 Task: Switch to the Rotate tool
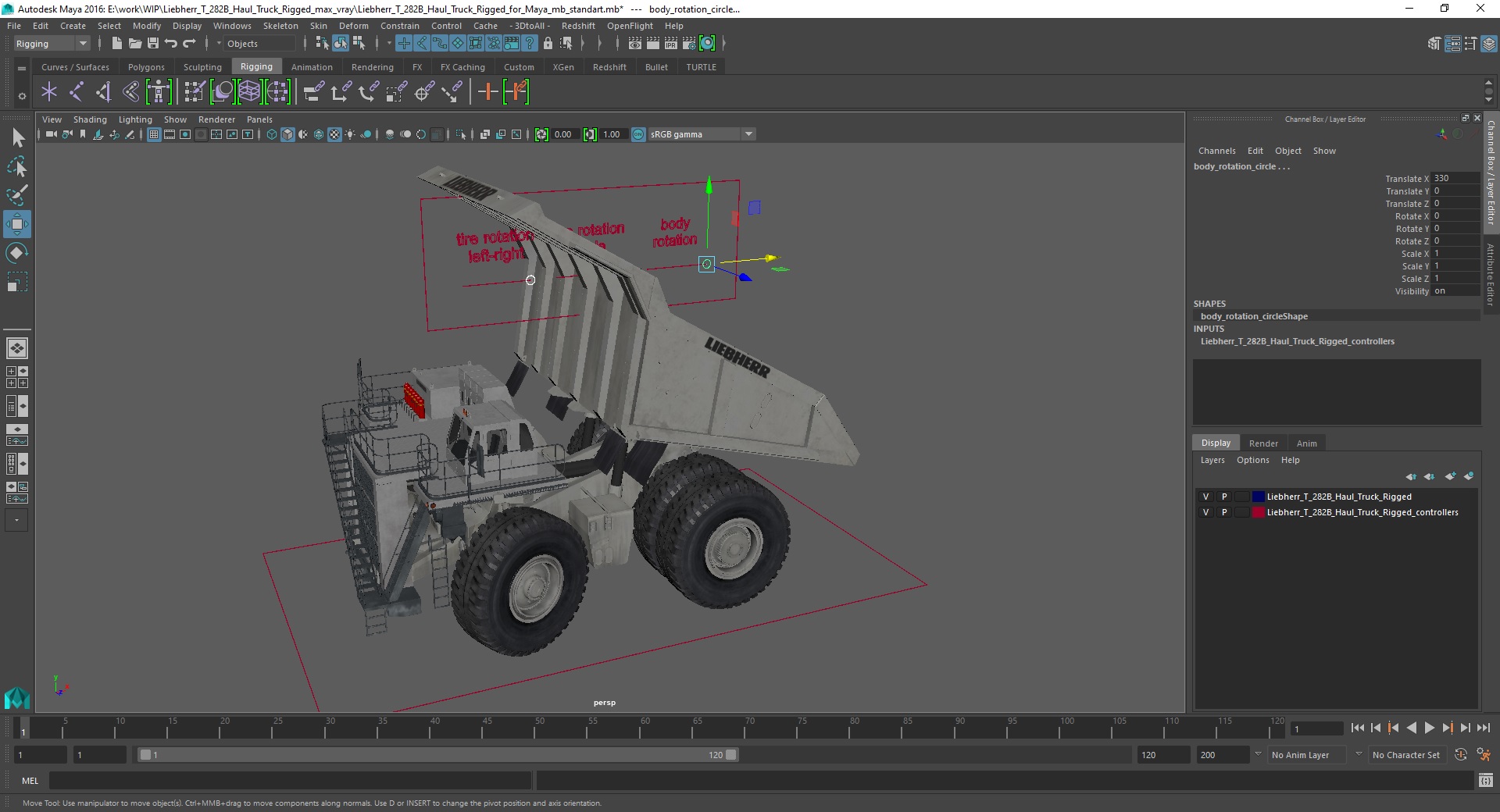pos(17,253)
